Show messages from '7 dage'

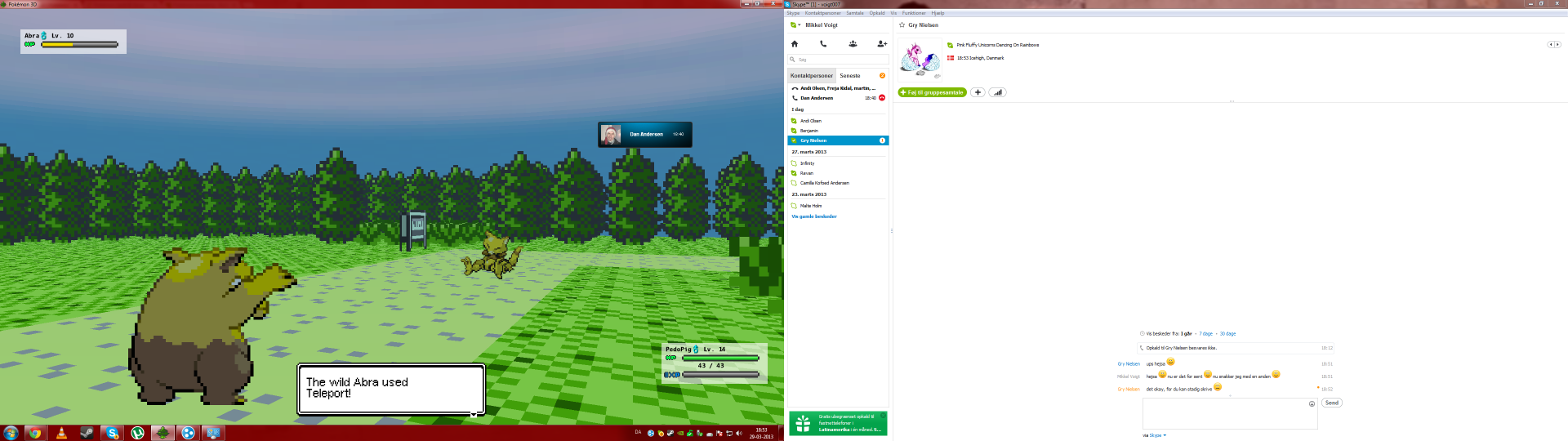pyautogui.click(x=1206, y=334)
